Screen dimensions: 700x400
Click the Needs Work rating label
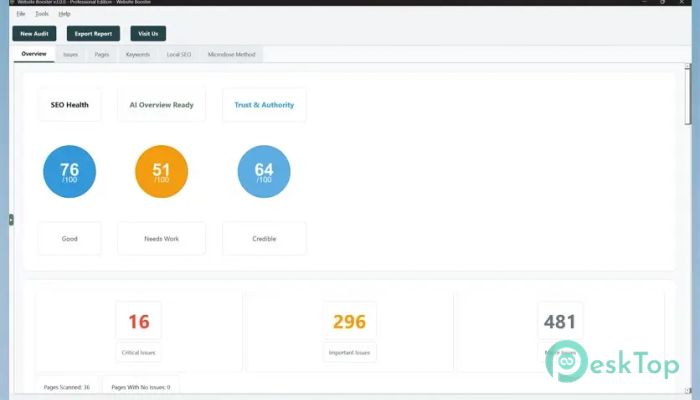(x=162, y=239)
